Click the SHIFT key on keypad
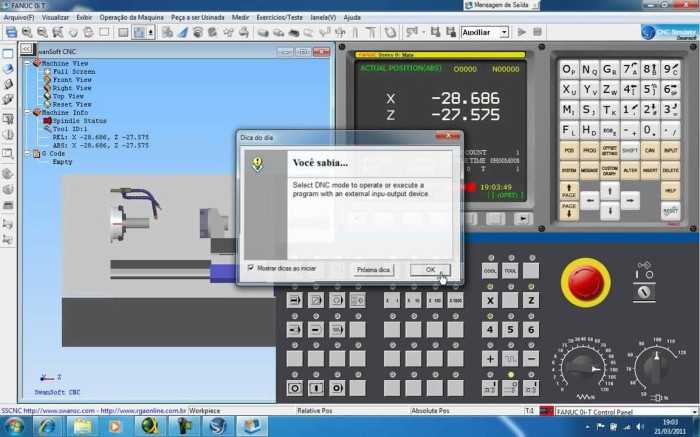Image resolution: width=700 pixels, height=437 pixels. point(630,151)
